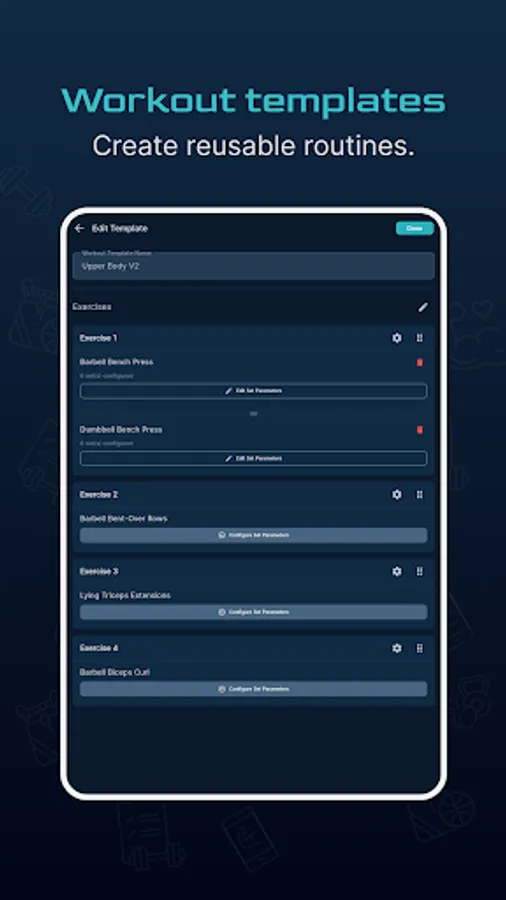Edit the Workout Template Name field
The width and height of the screenshot is (506, 900).
[x=253, y=266]
